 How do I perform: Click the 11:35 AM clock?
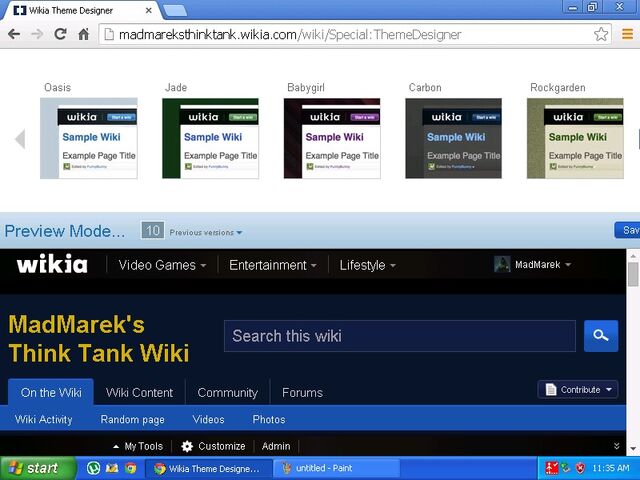click(611, 468)
